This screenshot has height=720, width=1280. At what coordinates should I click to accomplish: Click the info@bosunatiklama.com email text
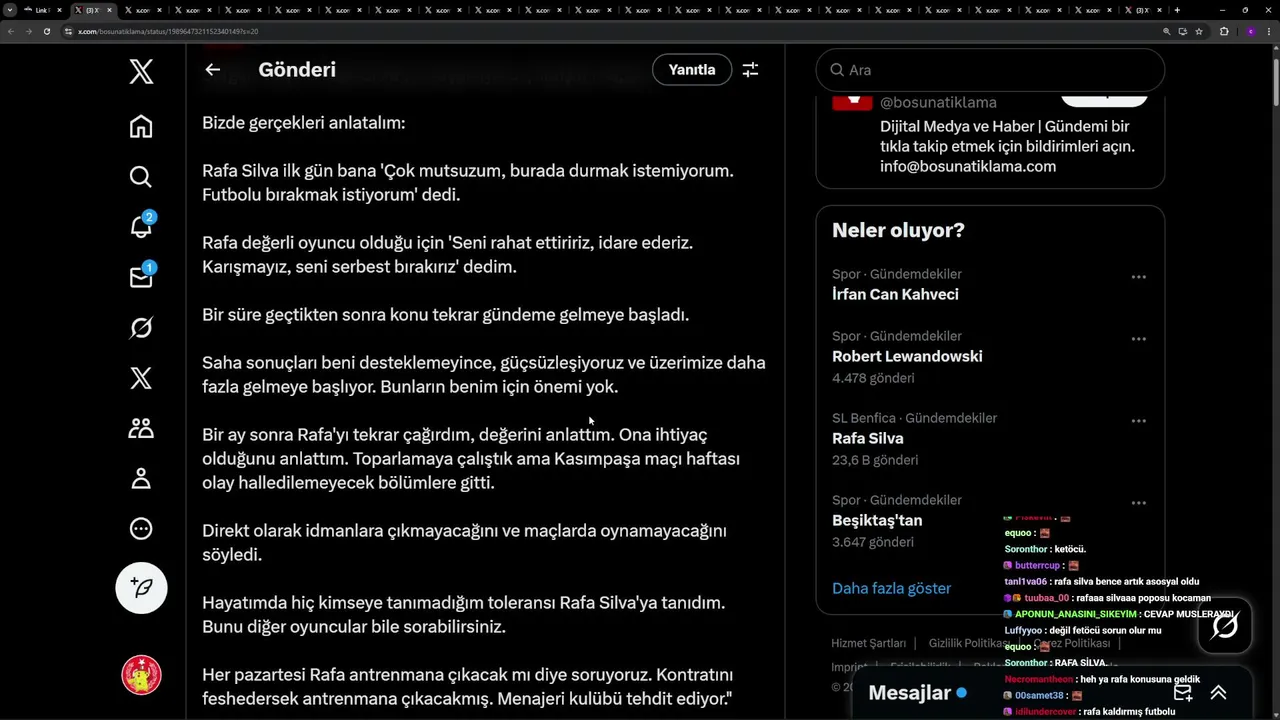pyautogui.click(x=967, y=166)
